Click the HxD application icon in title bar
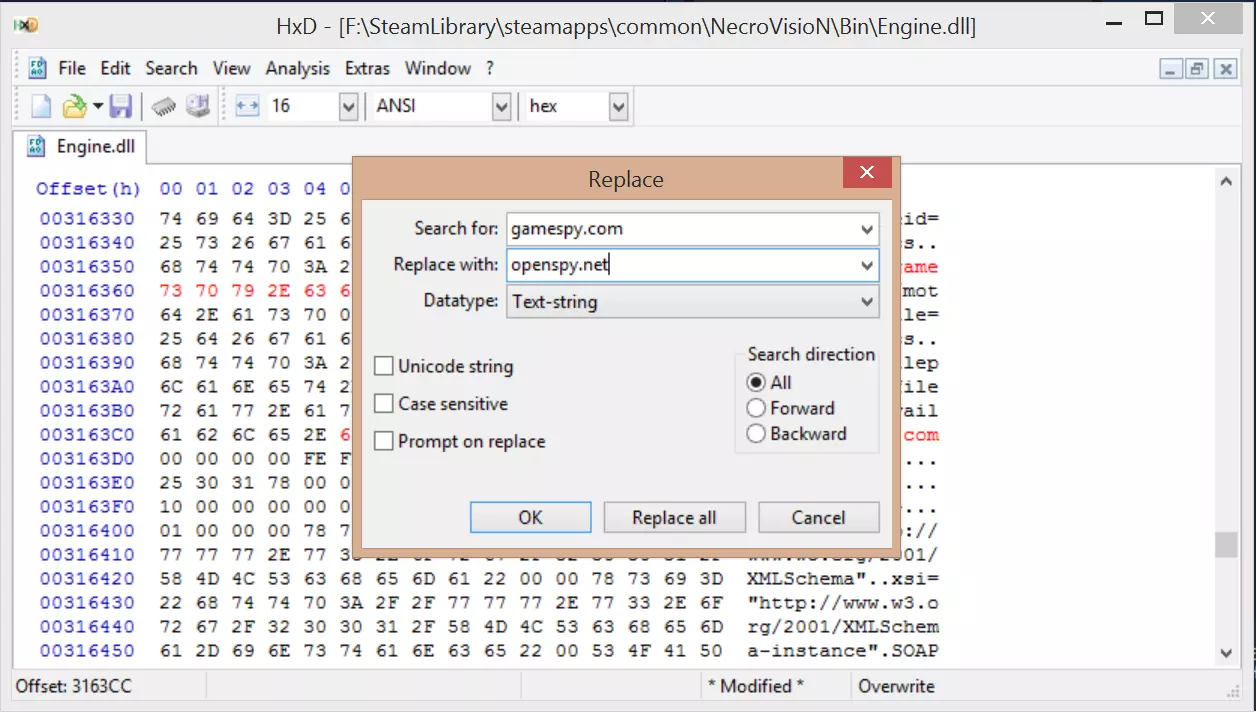 click(x=27, y=25)
